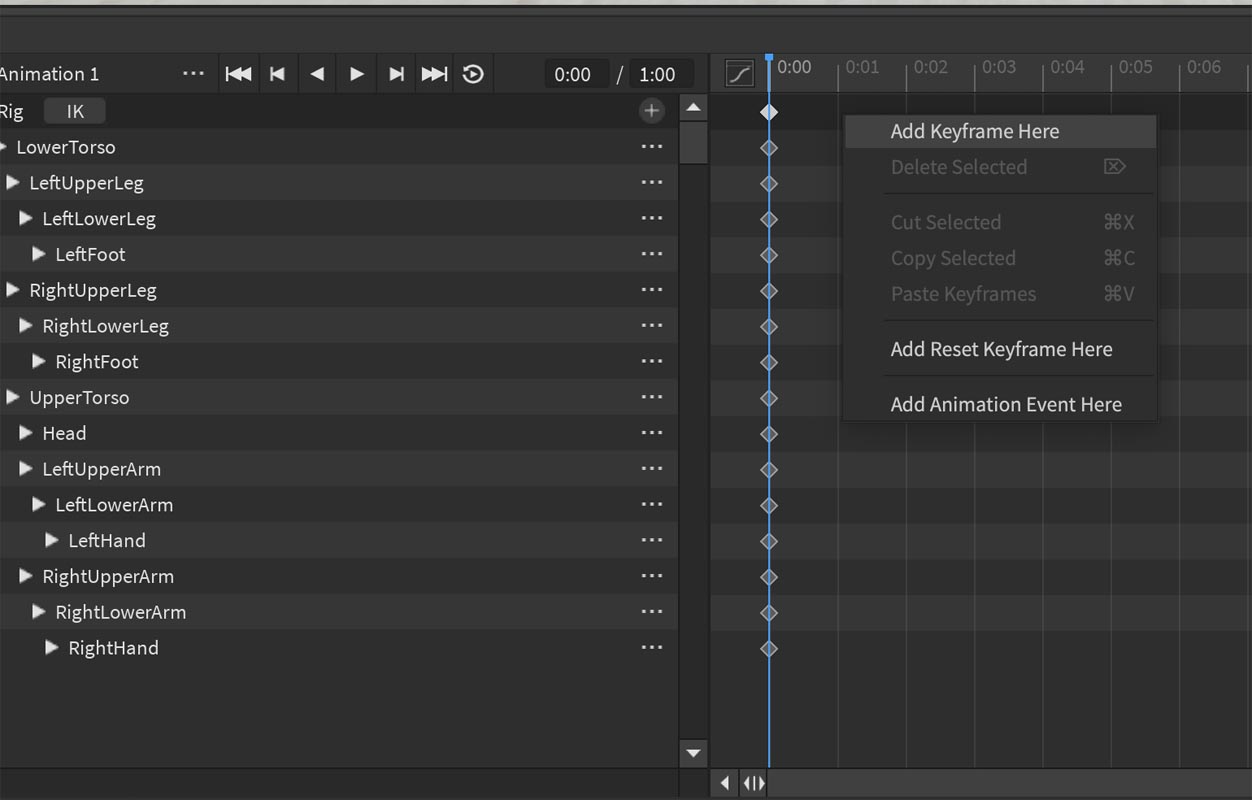This screenshot has height=800, width=1252.
Task: Open LeftLowerArm track options menu
Action: 652,504
